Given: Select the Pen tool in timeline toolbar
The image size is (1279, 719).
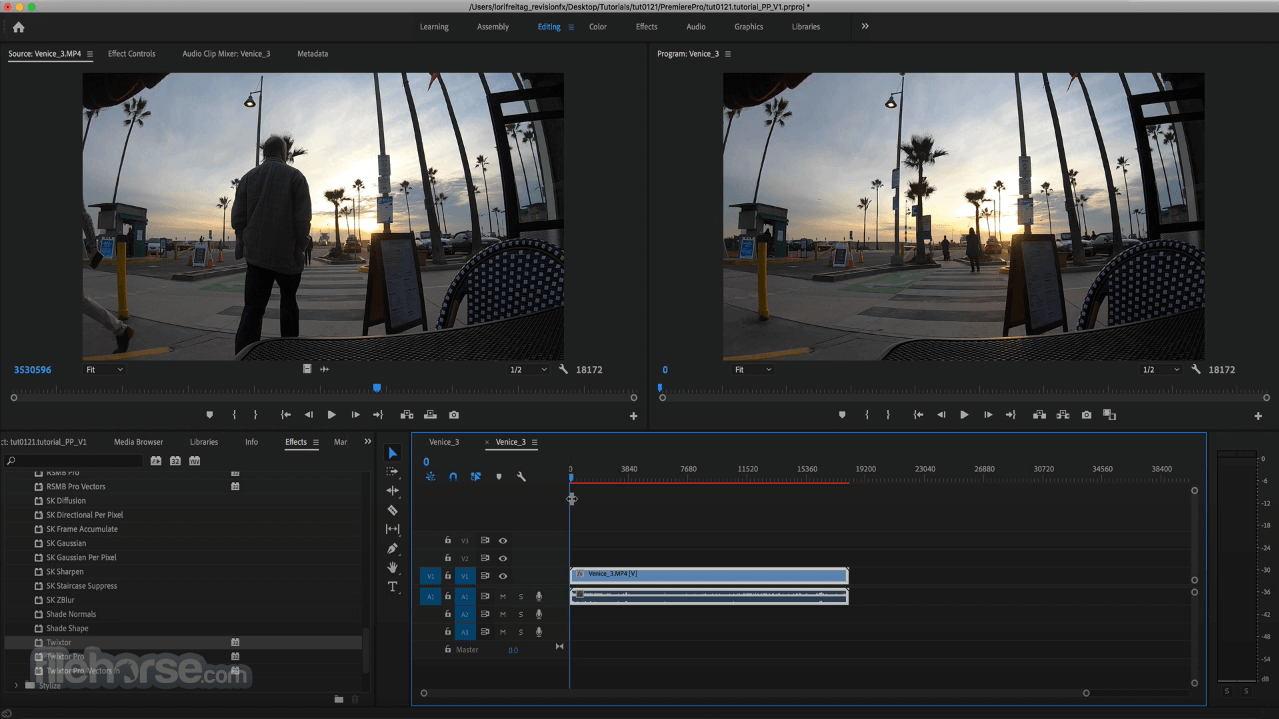Looking at the screenshot, I should [x=393, y=548].
